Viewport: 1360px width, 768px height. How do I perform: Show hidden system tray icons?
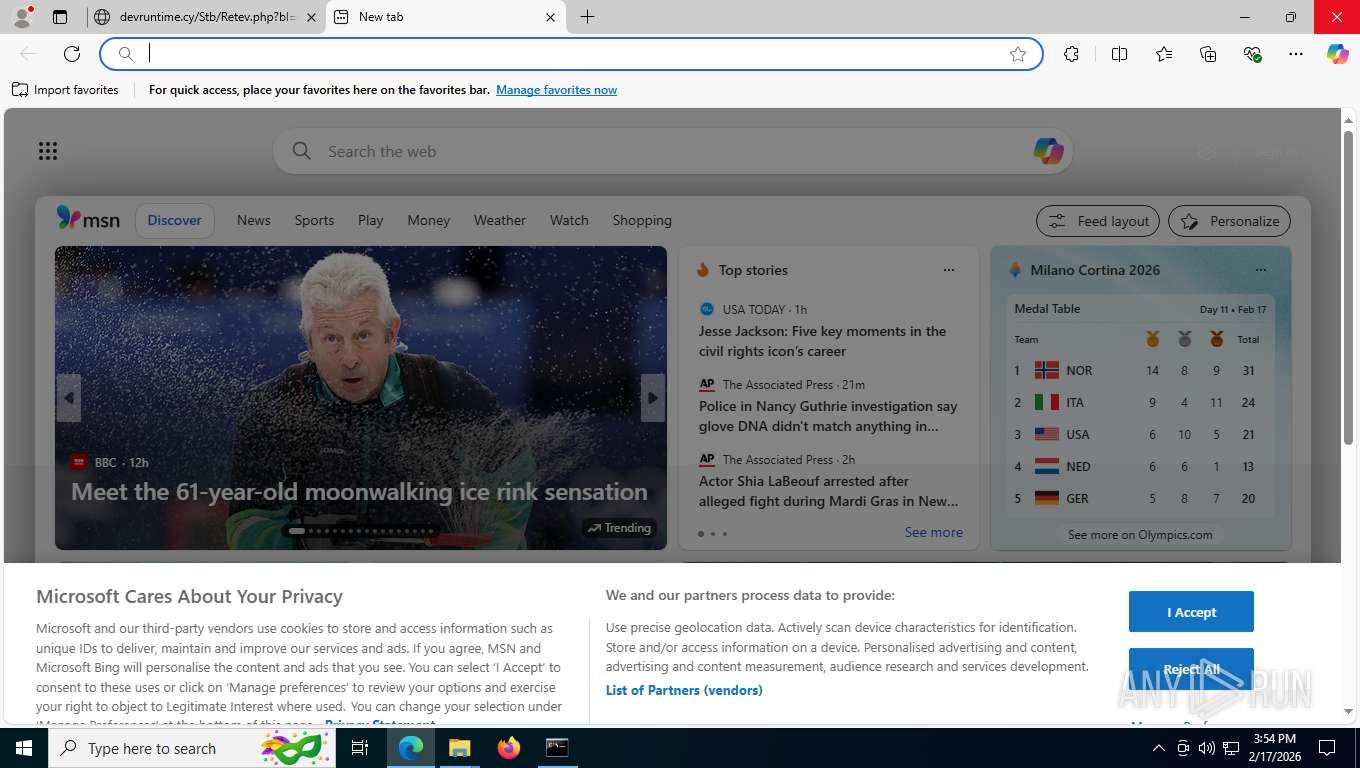pyautogui.click(x=1159, y=748)
